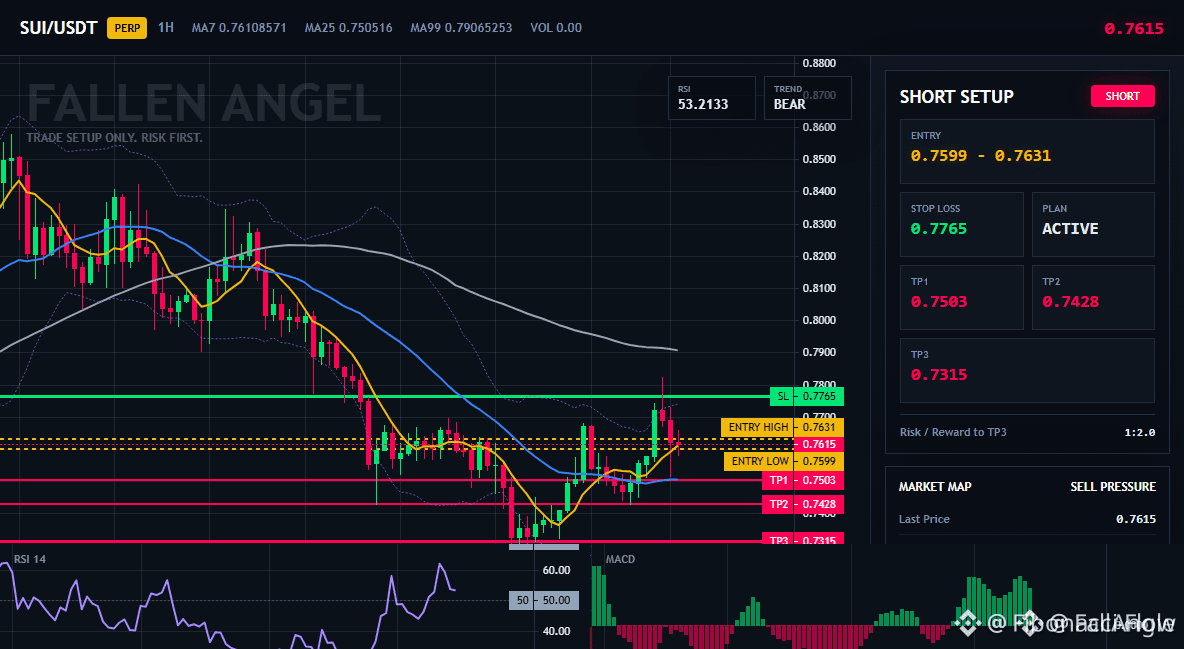The image size is (1184, 649).
Task: Click the red SHORT badge
Action: [x=1122, y=96]
